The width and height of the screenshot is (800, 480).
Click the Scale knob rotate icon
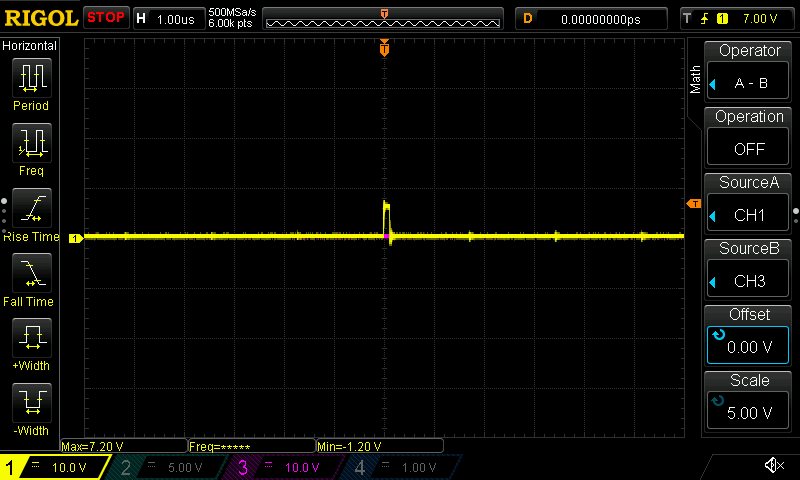click(718, 401)
